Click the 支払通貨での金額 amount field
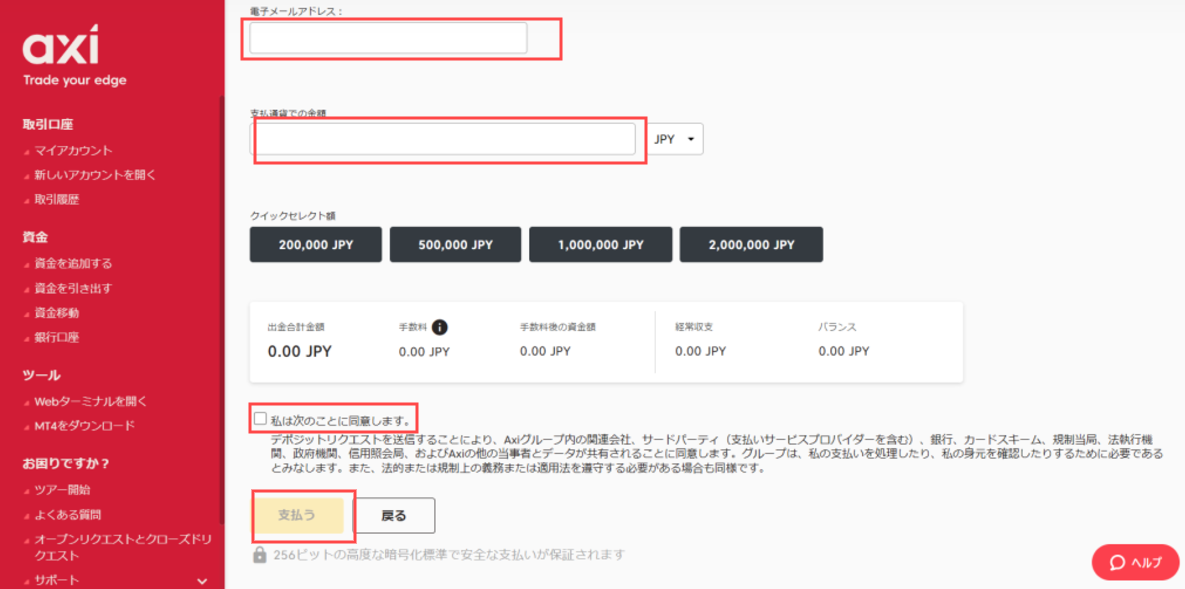This screenshot has height=589, width=1185. pos(445,139)
